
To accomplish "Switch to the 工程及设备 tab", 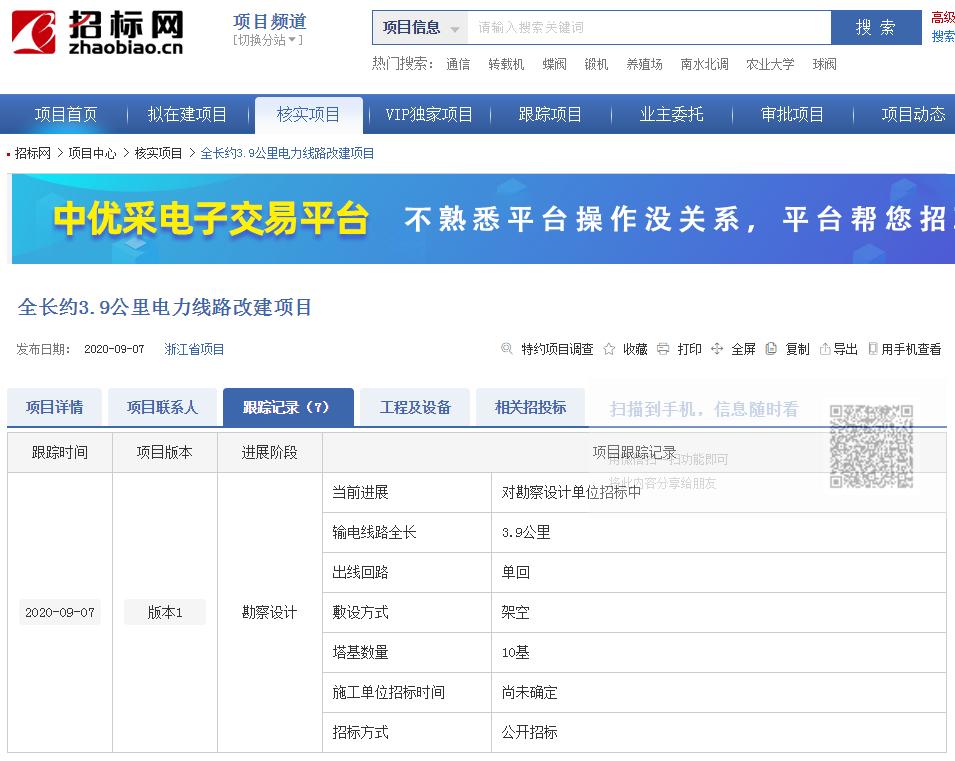I will pyautogui.click(x=414, y=406).
